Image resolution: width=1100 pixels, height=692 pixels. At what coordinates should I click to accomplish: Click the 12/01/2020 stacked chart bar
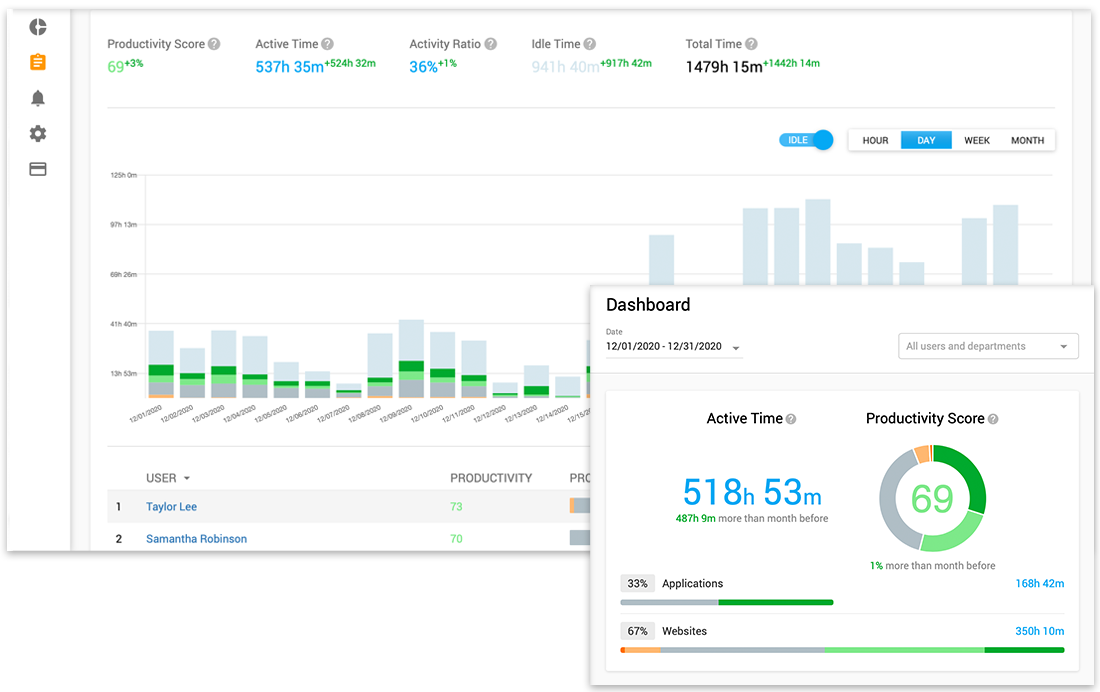[x=161, y=364]
